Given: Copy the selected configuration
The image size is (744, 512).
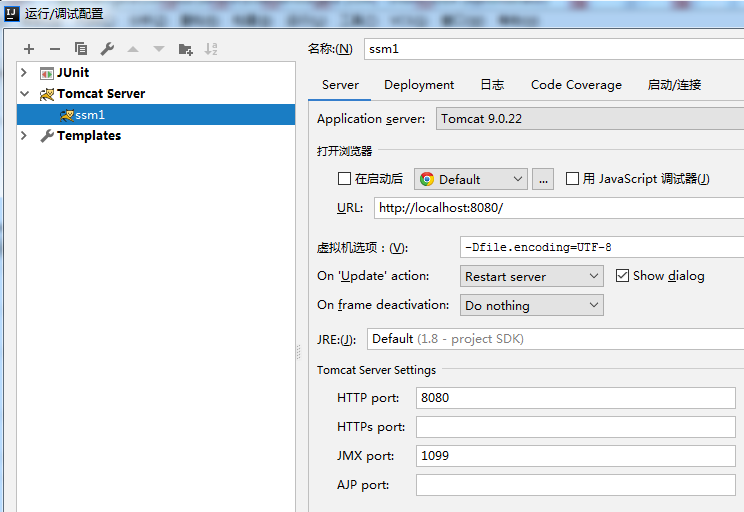Looking at the screenshot, I should 81,48.
